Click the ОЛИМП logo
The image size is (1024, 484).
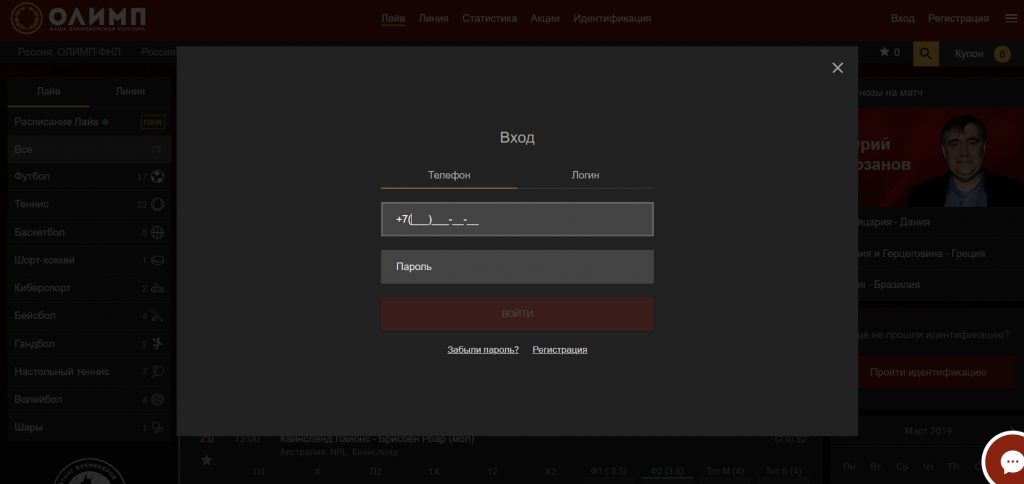click(x=78, y=18)
